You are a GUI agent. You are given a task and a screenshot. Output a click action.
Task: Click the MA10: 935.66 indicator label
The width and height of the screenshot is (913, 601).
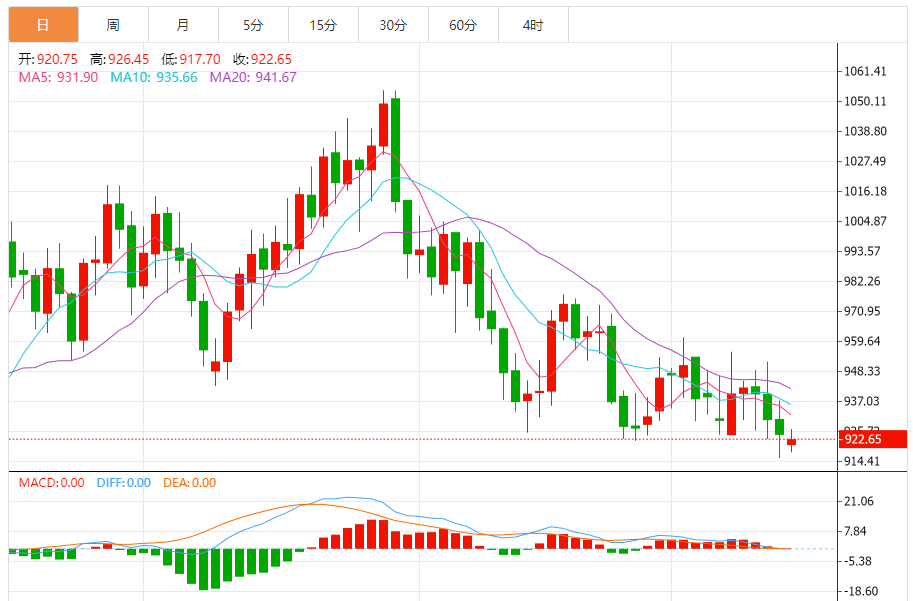154,77
